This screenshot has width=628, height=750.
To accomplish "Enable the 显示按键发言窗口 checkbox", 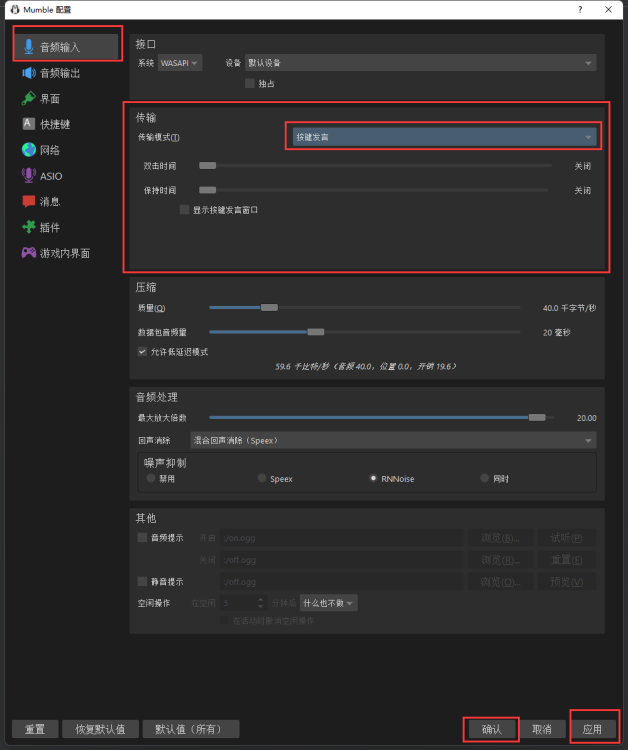I will pos(184,210).
